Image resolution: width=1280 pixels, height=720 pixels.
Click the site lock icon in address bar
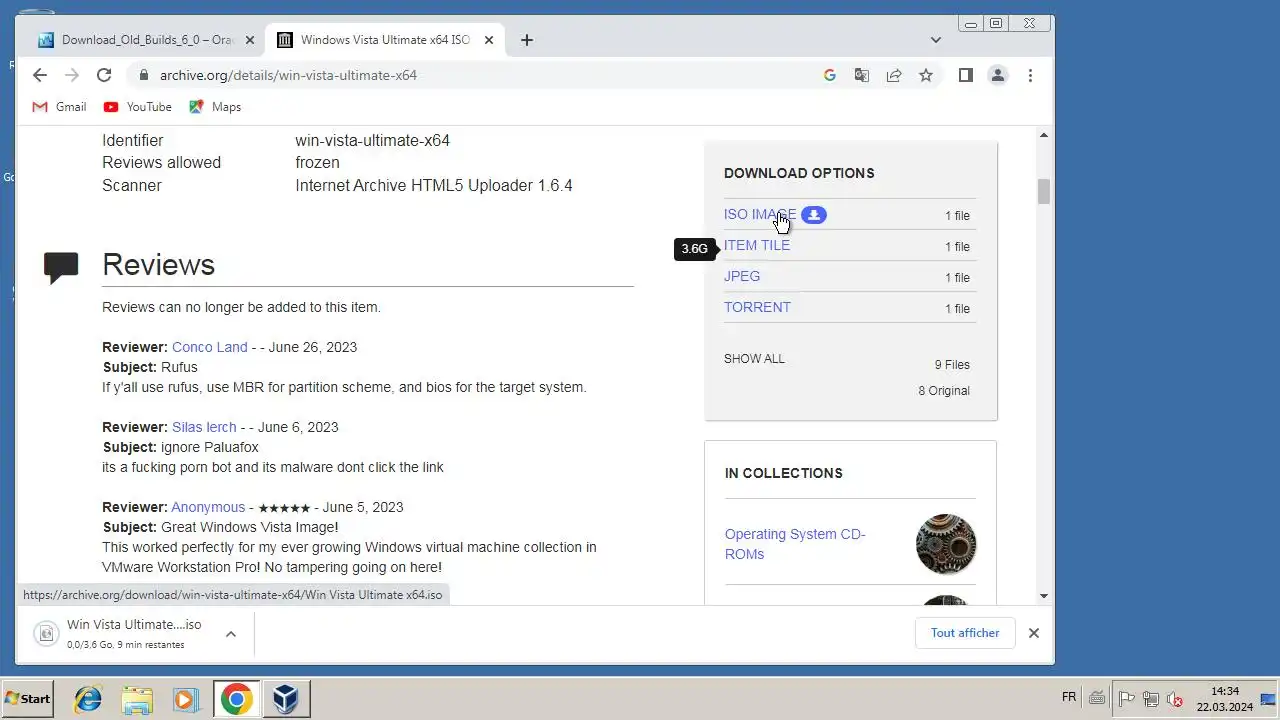[143, 75]
